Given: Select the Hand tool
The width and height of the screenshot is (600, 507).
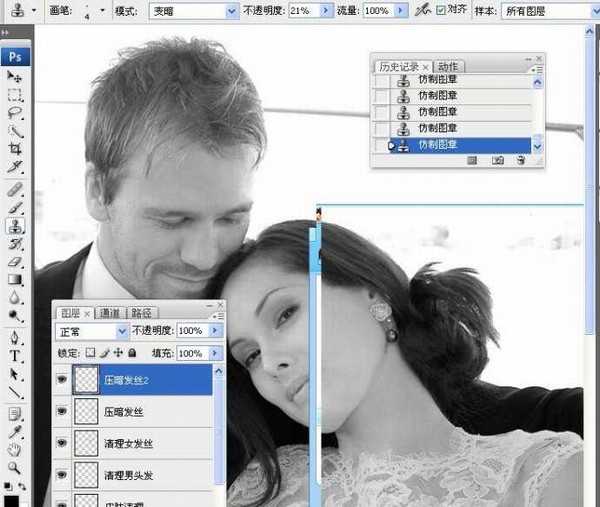Looking at the screenshot, I should (x=15, y=449).
